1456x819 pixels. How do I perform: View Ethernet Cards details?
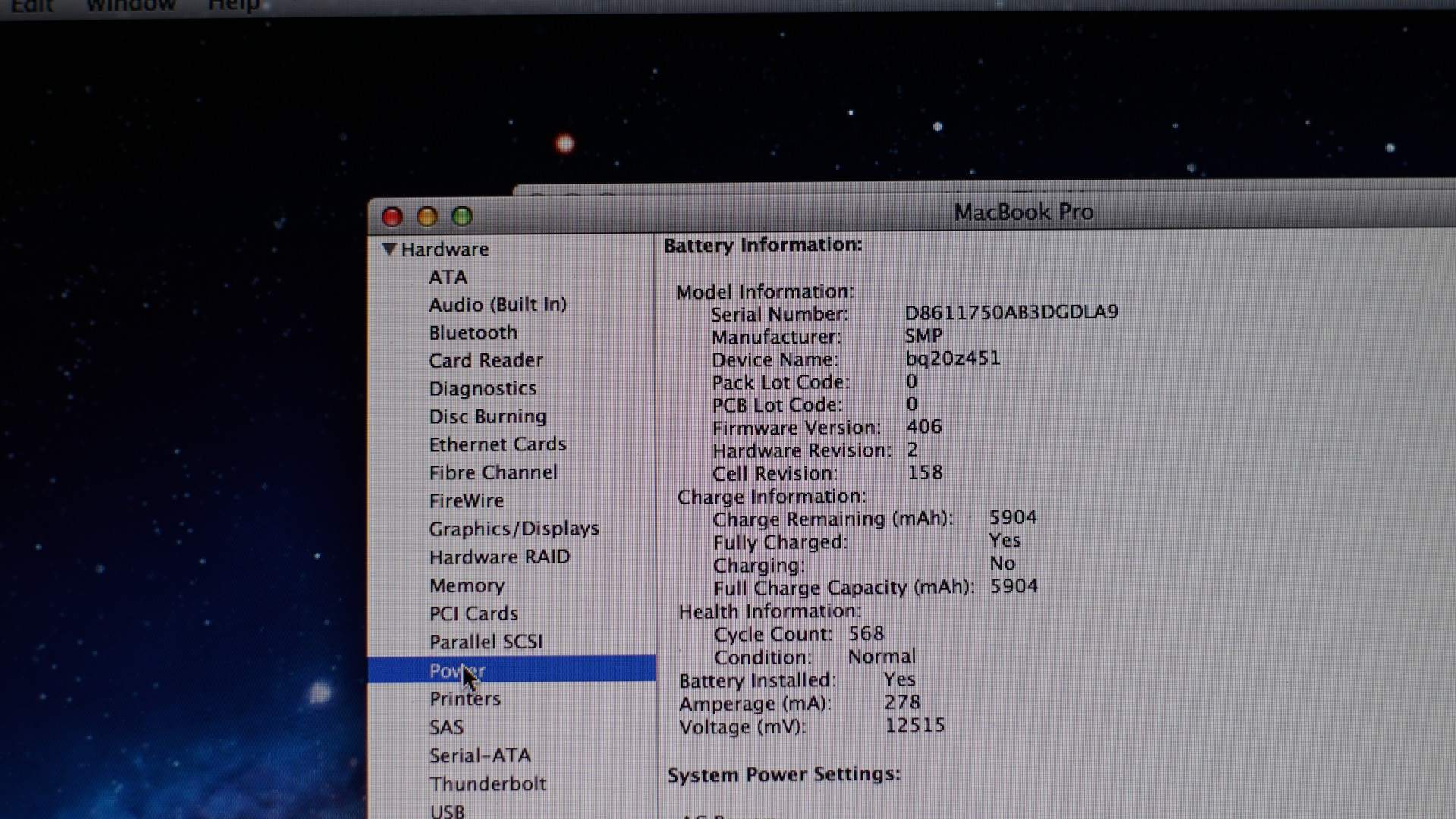point(497,444)
